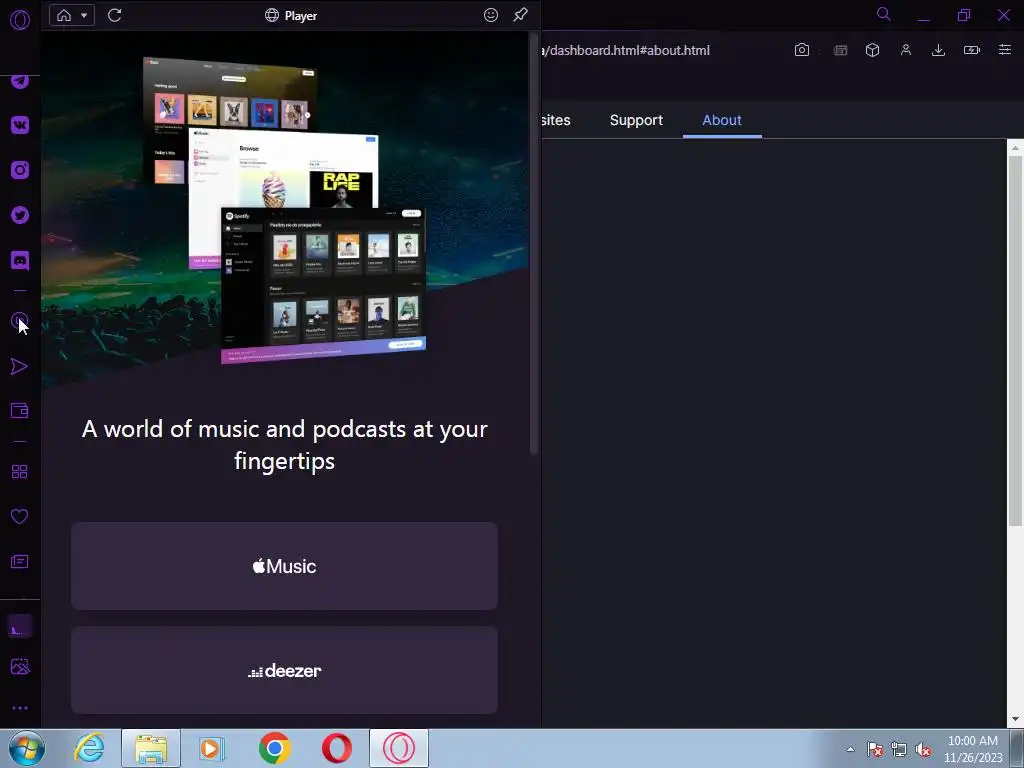Open Telegram in the sidebar

20,82
